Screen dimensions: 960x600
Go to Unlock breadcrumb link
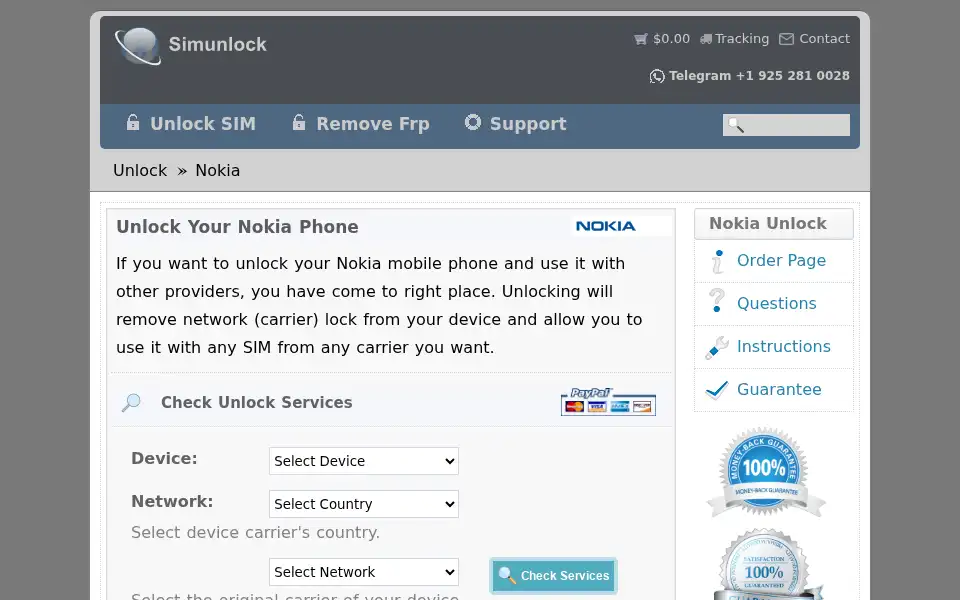[140, 170]
